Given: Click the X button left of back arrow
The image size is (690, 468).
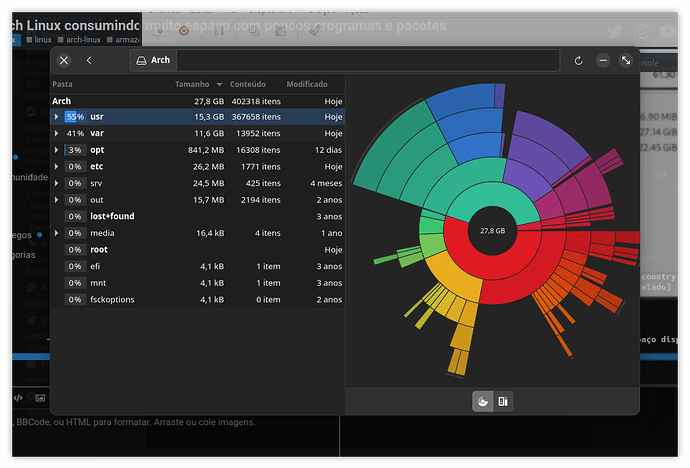Looking at the screenshot, I should [x=64, y=61].
